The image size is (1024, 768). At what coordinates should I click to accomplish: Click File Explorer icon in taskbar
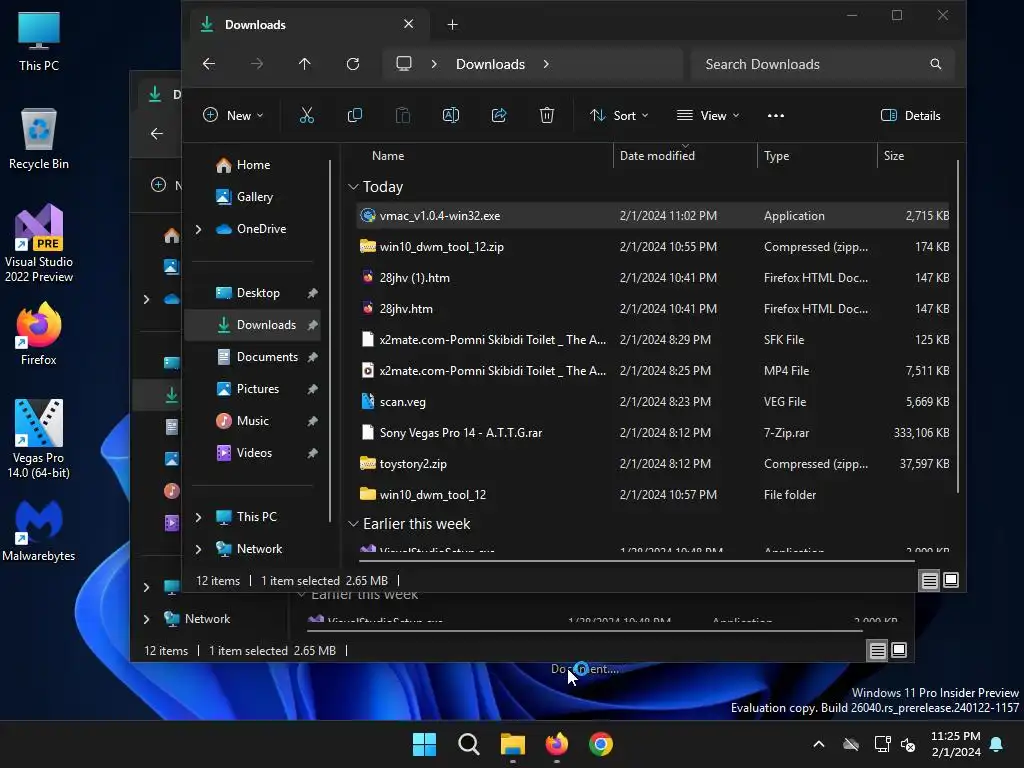pos(513,744)
